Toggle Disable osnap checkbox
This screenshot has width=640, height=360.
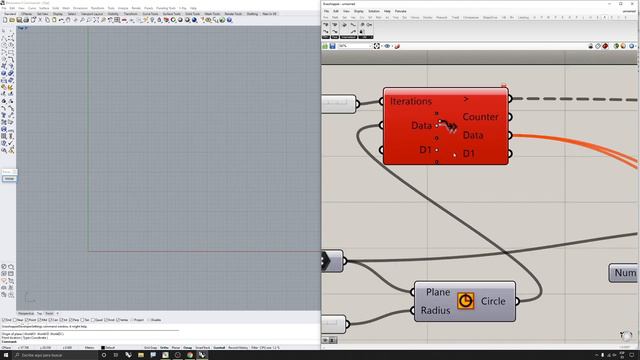[154, 320]
